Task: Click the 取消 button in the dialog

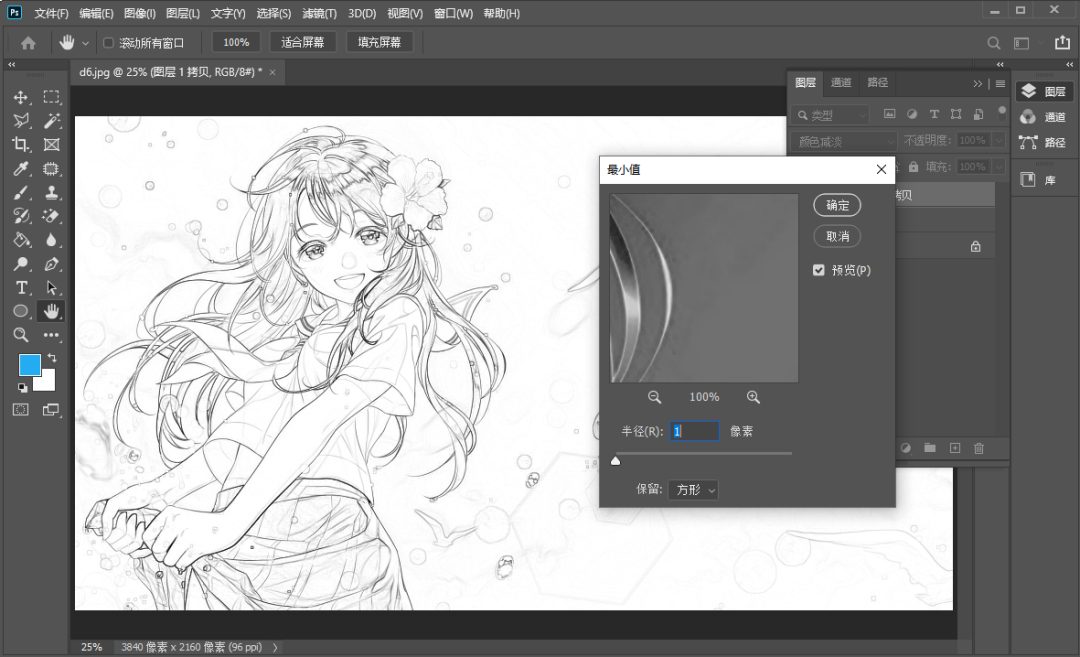Action: click(837, 237)
